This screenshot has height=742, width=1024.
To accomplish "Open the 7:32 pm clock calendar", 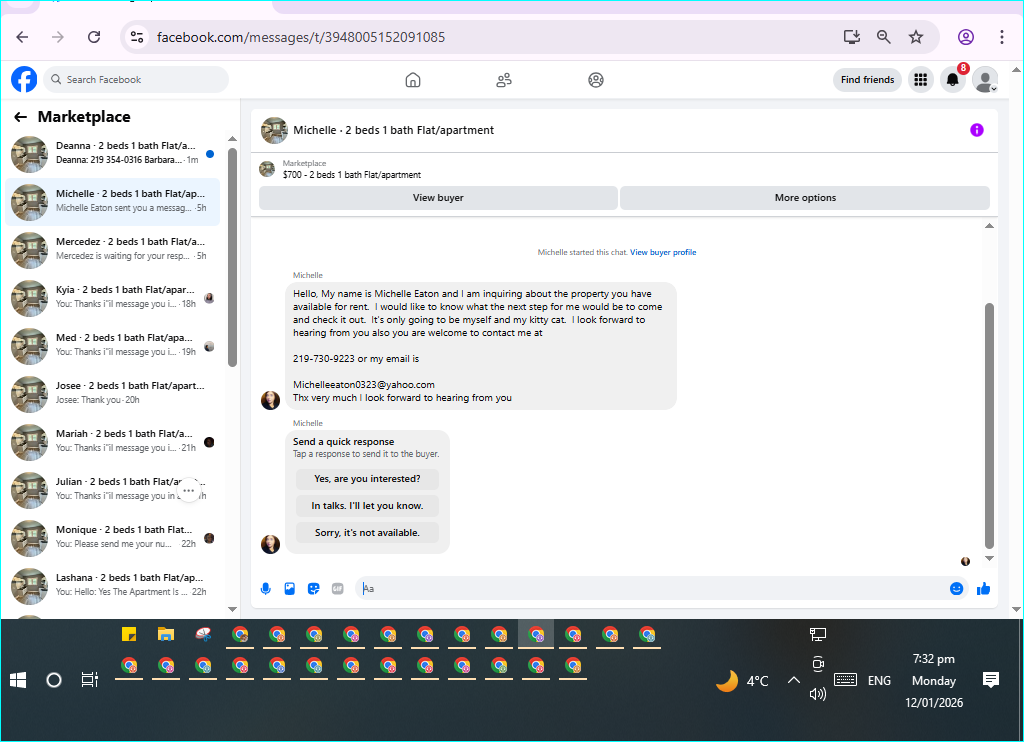I will pyautogui.click(x=934, y=681).
